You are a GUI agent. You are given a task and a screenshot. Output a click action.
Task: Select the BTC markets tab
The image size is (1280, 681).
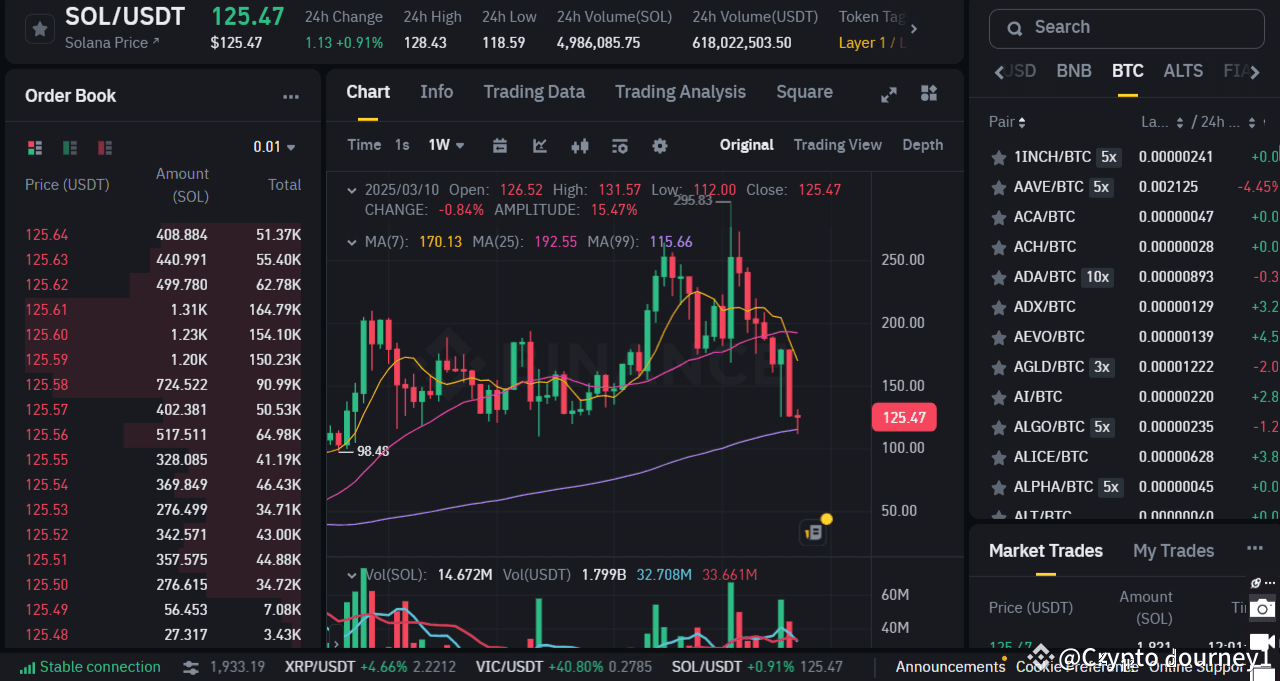(x=1127, y=71)
